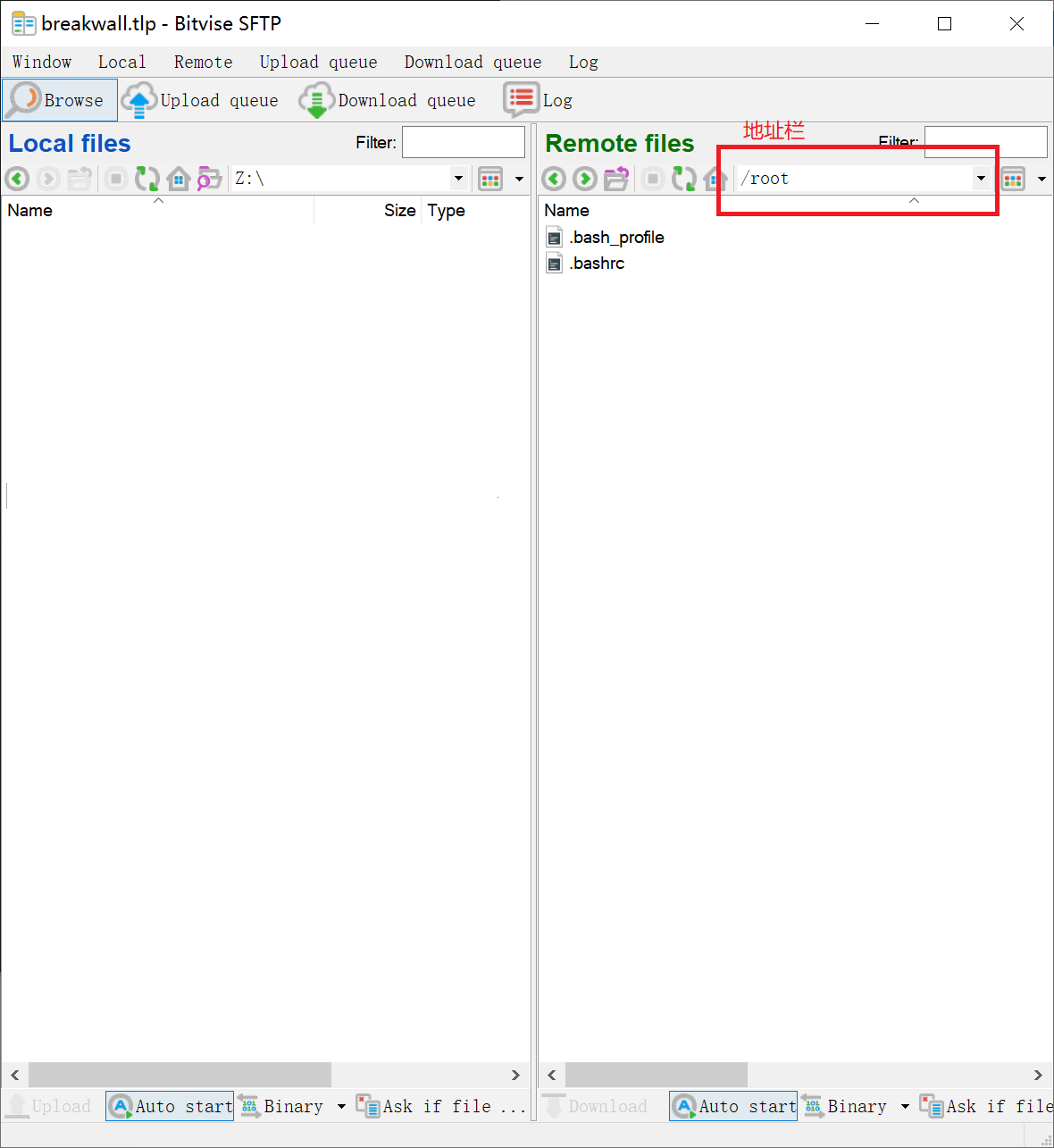Change Remote files view mode icon
Screen dimensions: 1054x1148
pos(1013,179)
